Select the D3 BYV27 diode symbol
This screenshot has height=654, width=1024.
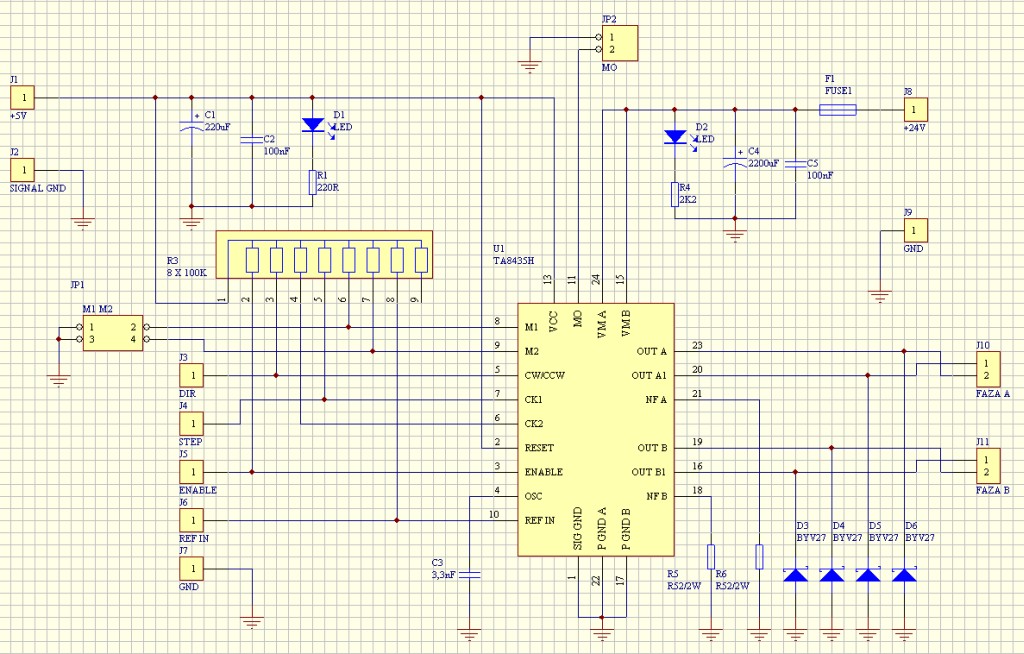tap(796, 575)
